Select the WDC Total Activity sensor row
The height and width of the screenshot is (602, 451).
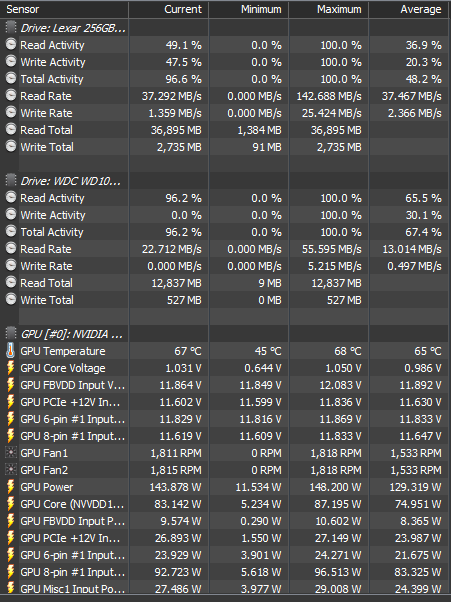tap(225, 232)
